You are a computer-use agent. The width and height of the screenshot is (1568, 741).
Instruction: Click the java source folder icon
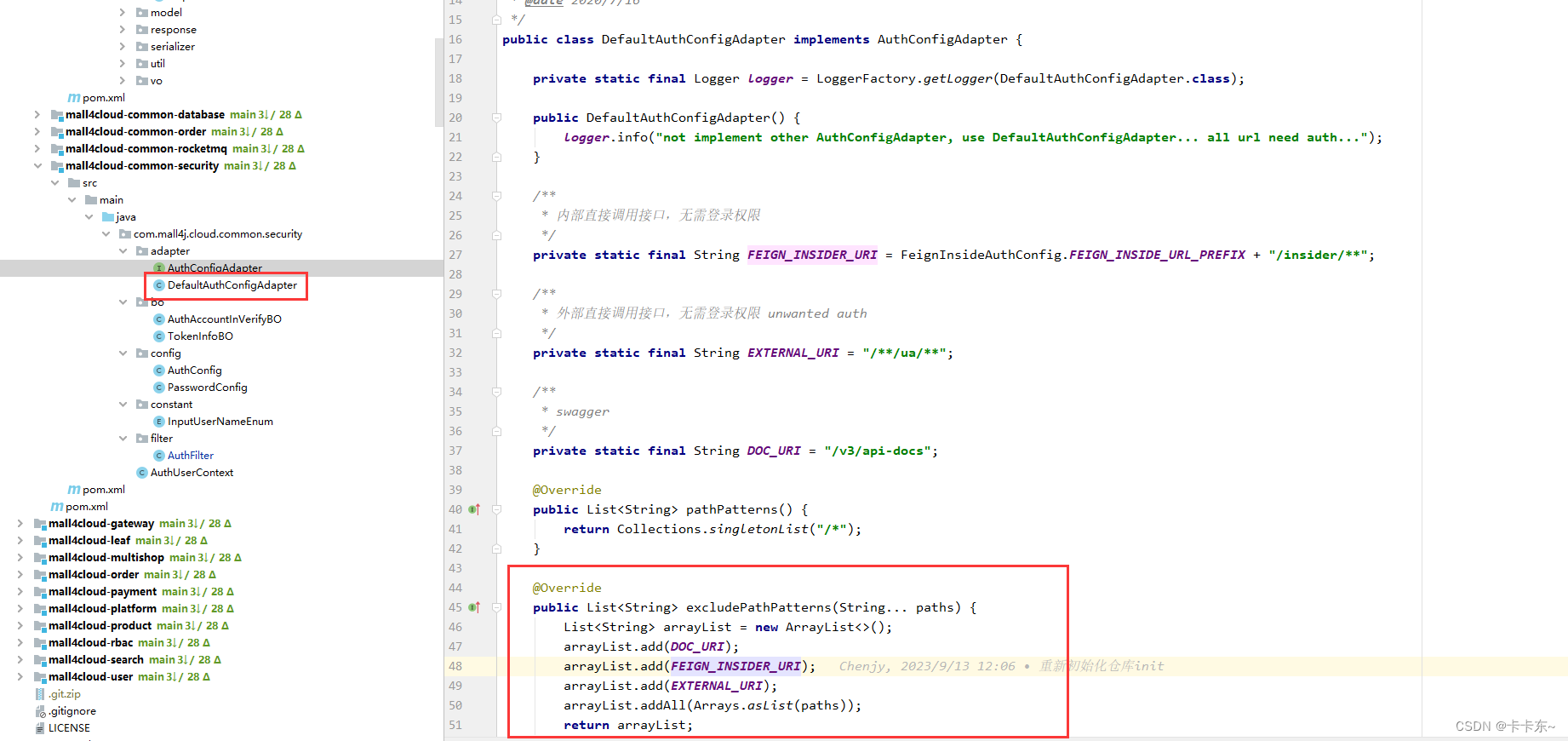(x=108, y=217)
